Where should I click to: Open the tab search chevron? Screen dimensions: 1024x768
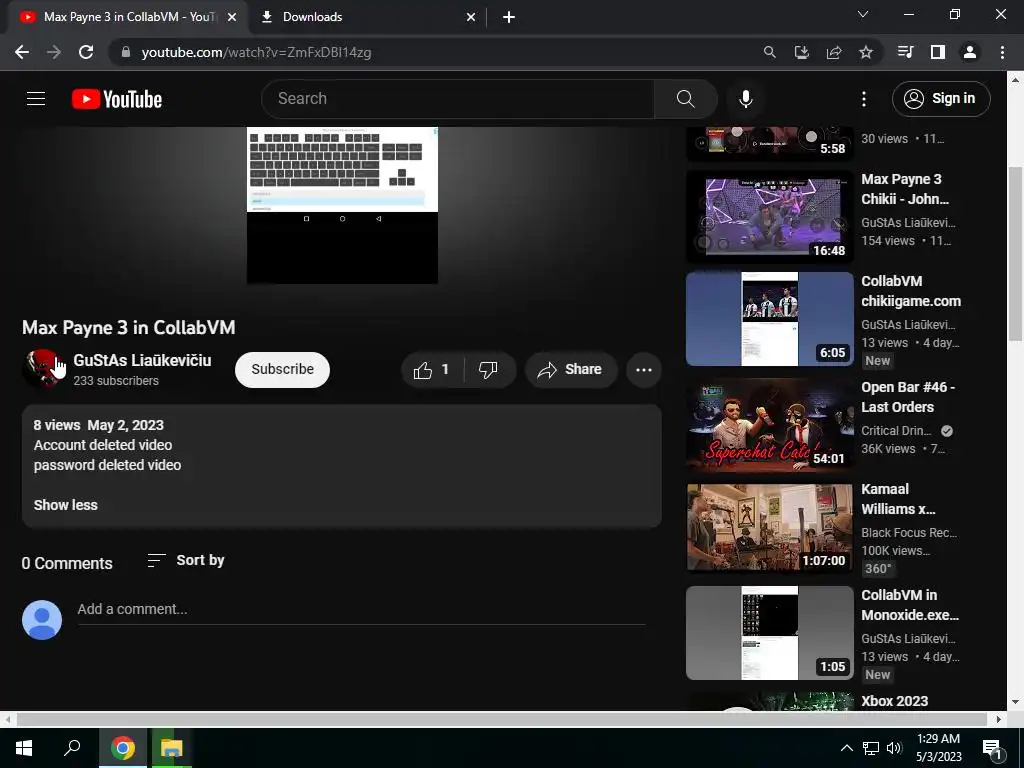point(863,14)
